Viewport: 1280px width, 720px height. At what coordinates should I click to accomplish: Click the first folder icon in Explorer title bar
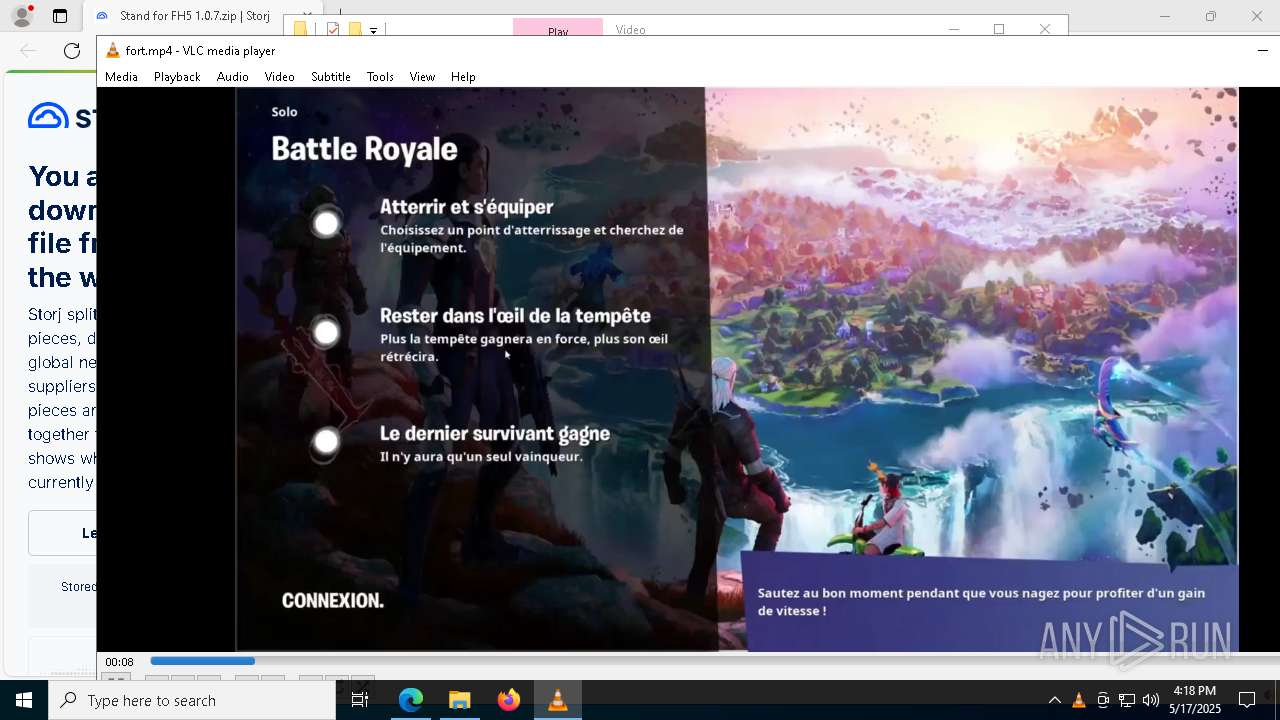(x=301, y=29)
